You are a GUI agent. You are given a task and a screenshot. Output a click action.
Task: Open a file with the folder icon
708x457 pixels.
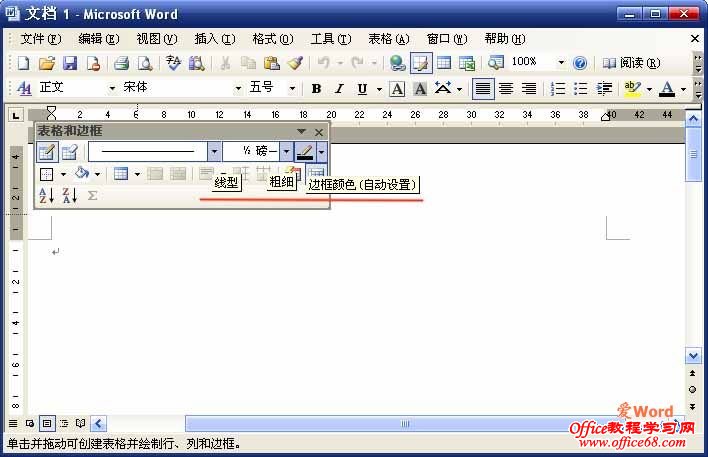[47, 63]
